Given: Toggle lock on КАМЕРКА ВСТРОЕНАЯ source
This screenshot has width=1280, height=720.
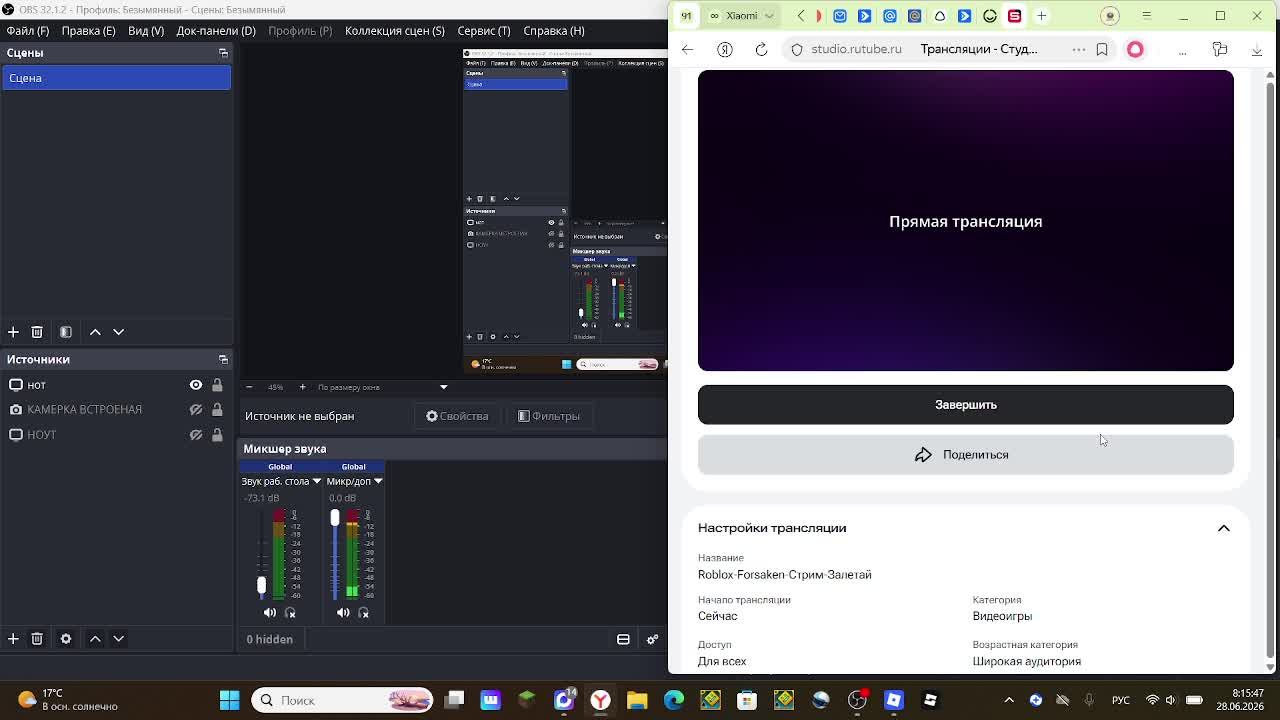Looking at the screenshot, I should click(x=217, y=410).
